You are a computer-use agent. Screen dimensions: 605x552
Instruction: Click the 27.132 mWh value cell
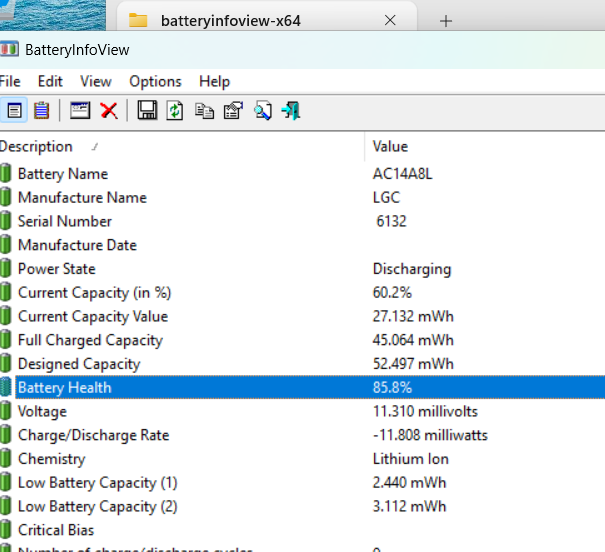[x=413, y=316]
